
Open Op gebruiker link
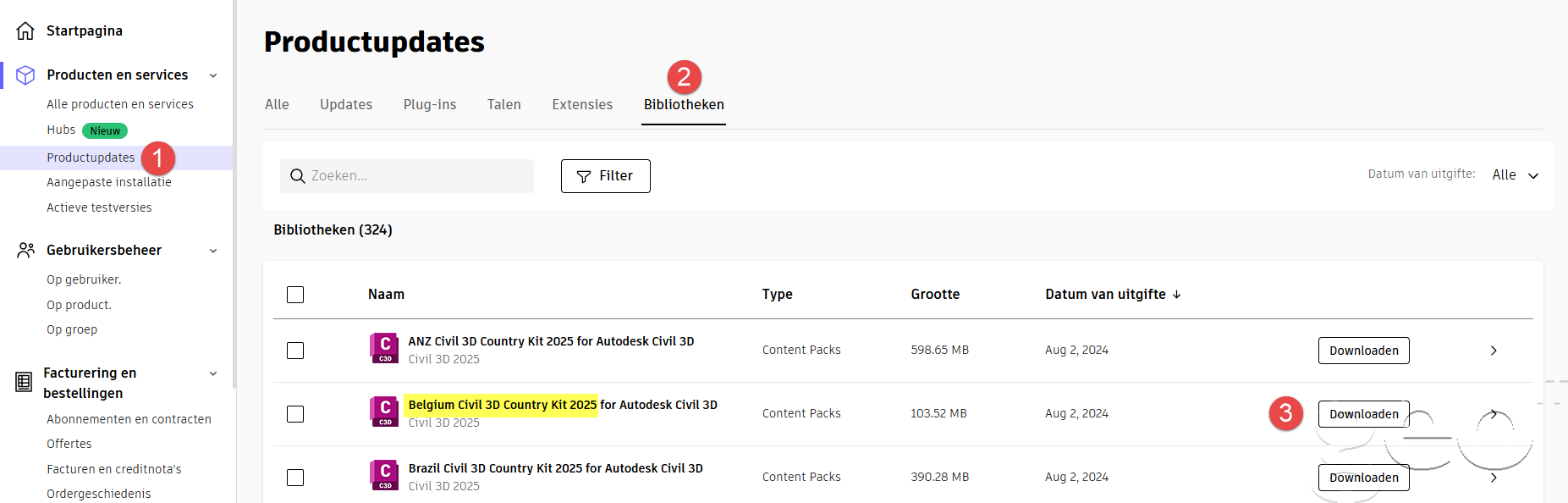tap(84, 279)
